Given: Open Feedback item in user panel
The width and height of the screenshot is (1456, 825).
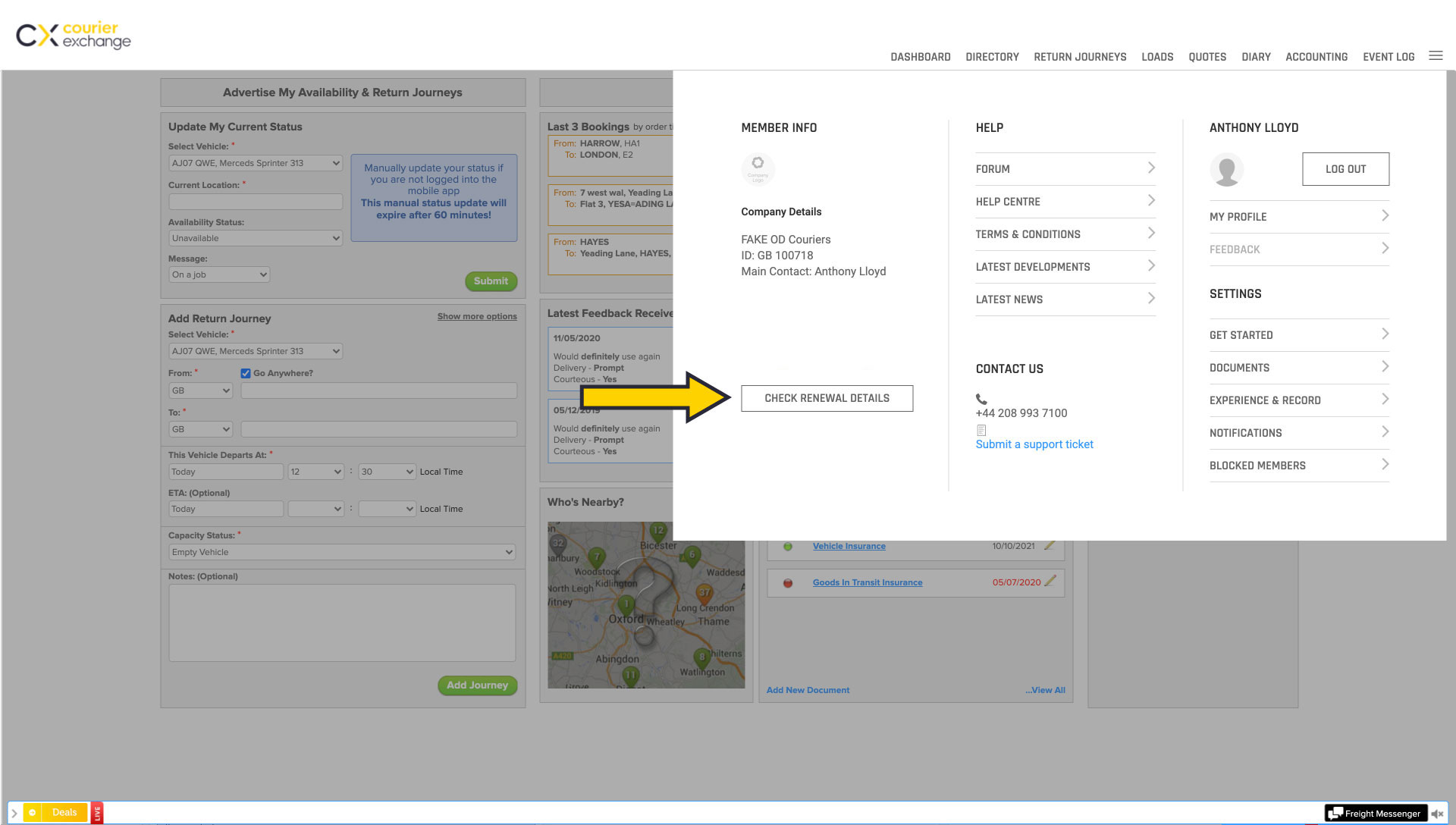Looking at the screenshot, I should point(1299,249).
